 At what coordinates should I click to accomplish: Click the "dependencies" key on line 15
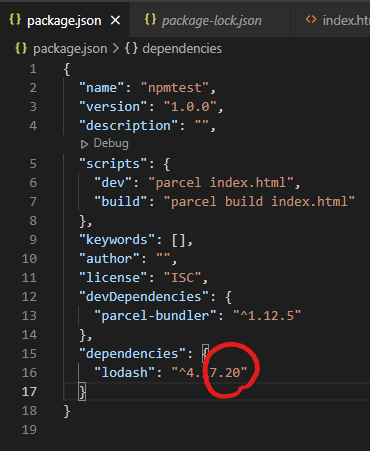pos(132,354)
